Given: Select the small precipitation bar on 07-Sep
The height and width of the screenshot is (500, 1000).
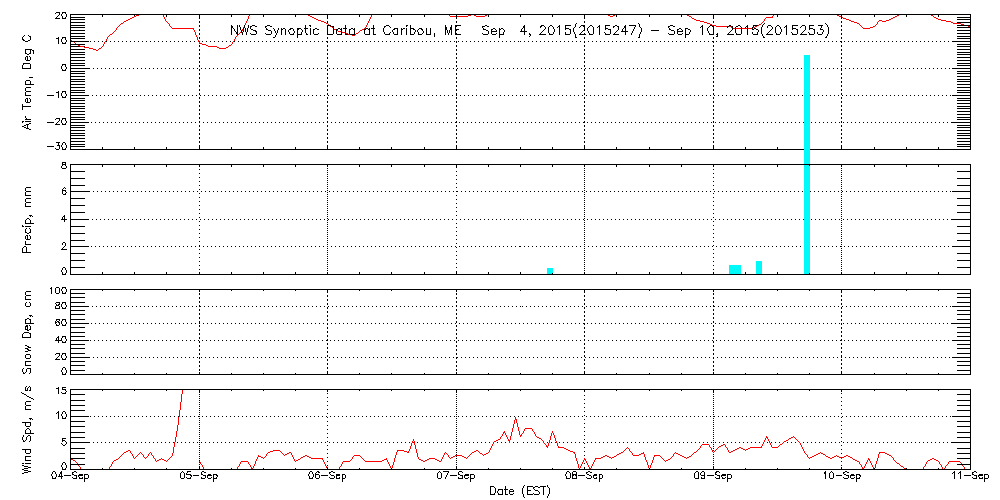Looking at the screenshot, I should tap(550, 270).
